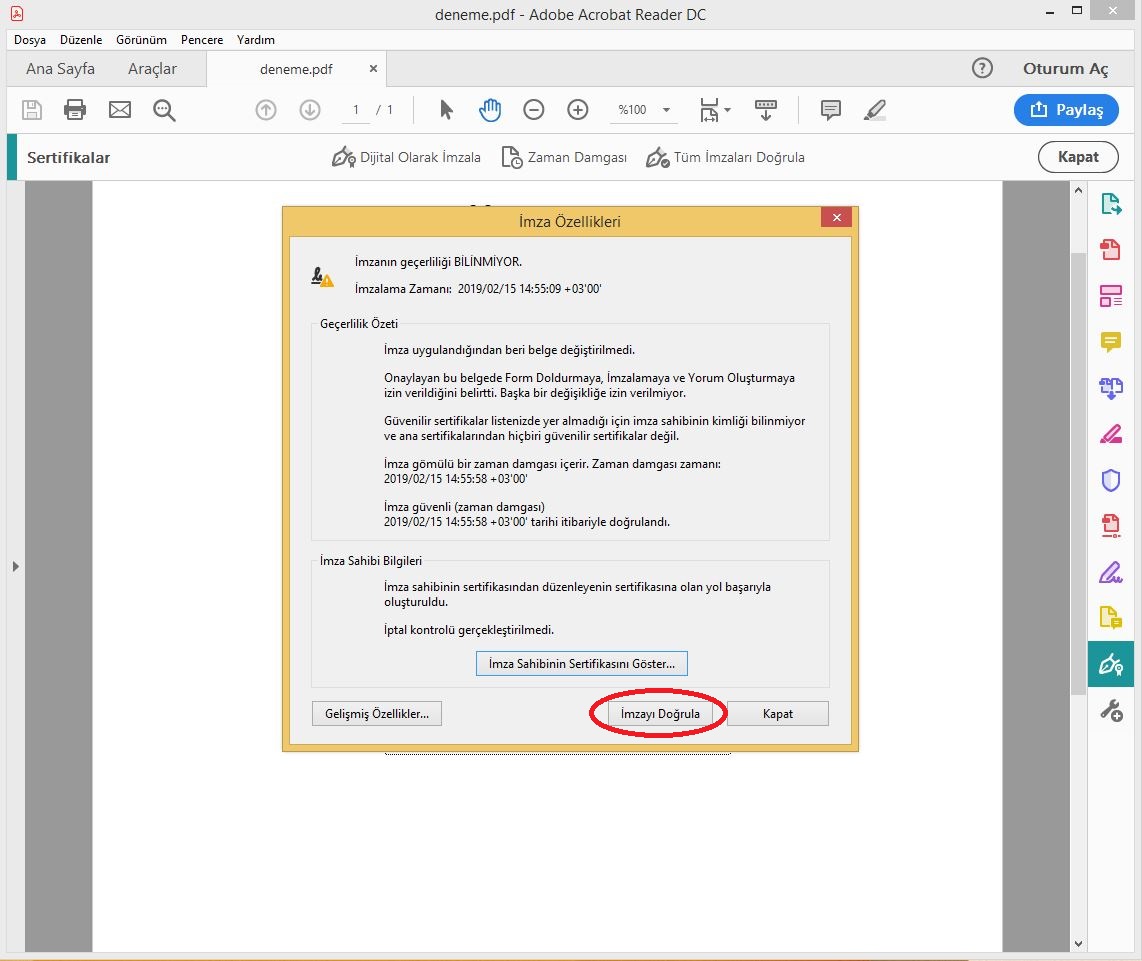
Task: Open the shield Protect tool in sidebar
Action: pyautogui.click(x=1111, y=480)
